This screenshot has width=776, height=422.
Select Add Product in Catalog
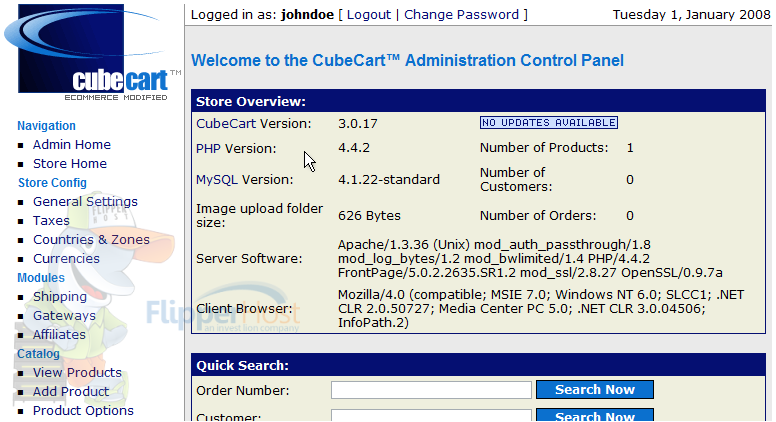pyautogui.click(x=71, y=392)
